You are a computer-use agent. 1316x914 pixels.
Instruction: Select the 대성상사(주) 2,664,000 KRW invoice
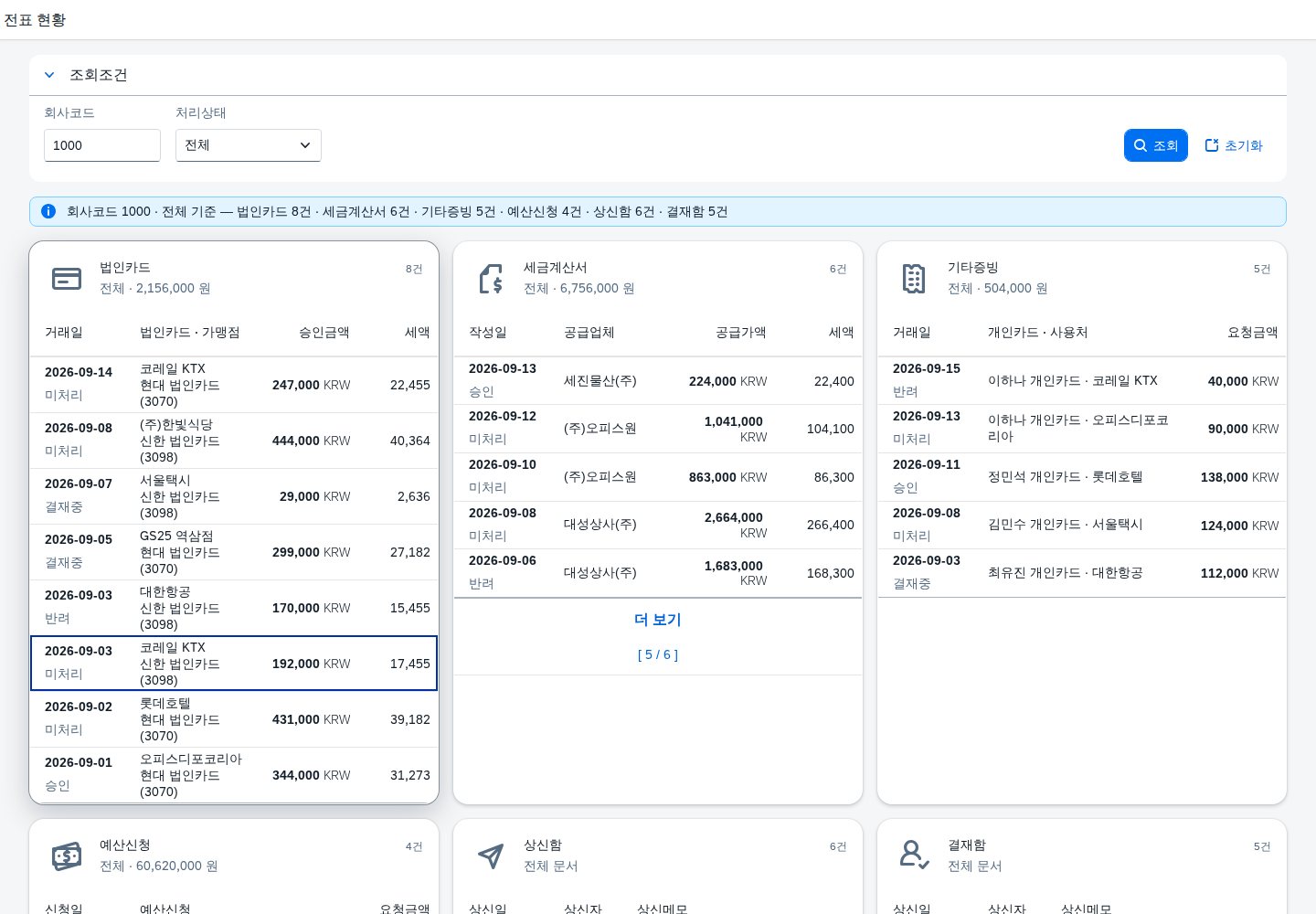coord(658,525)
